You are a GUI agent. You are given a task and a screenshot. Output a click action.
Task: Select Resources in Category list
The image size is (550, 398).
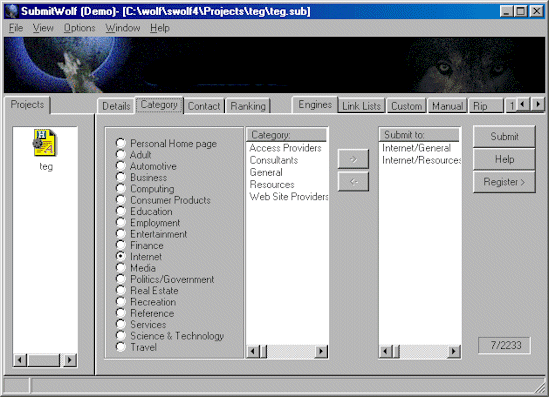coord(272,184)
